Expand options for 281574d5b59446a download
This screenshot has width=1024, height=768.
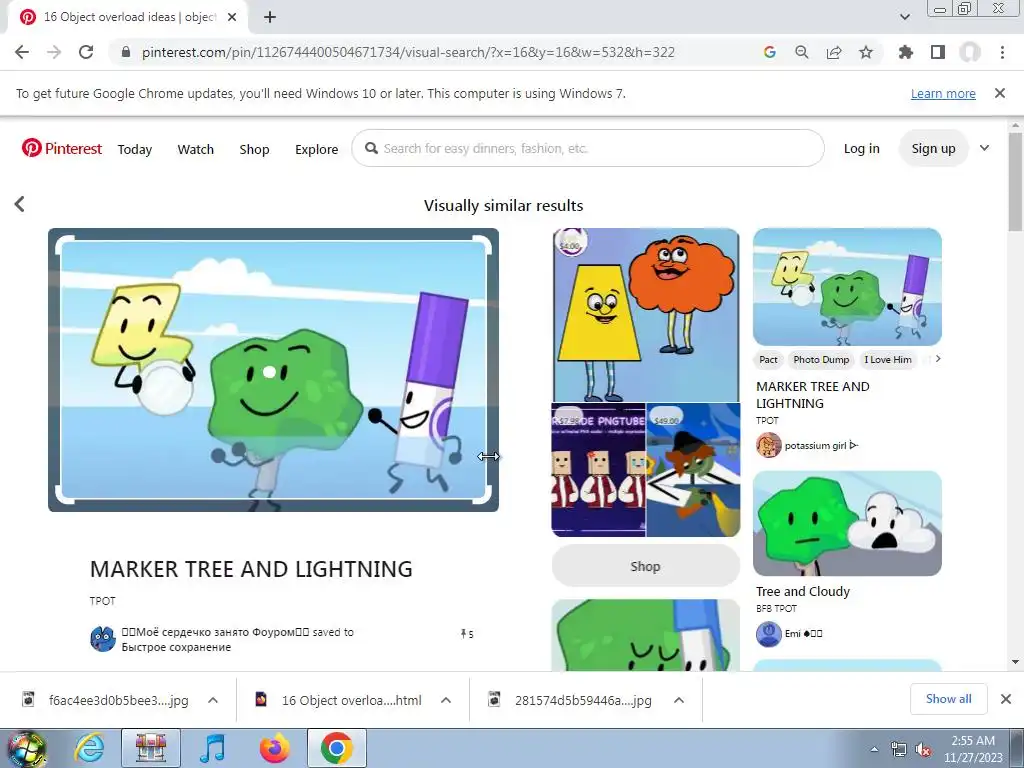coord(679,700)
